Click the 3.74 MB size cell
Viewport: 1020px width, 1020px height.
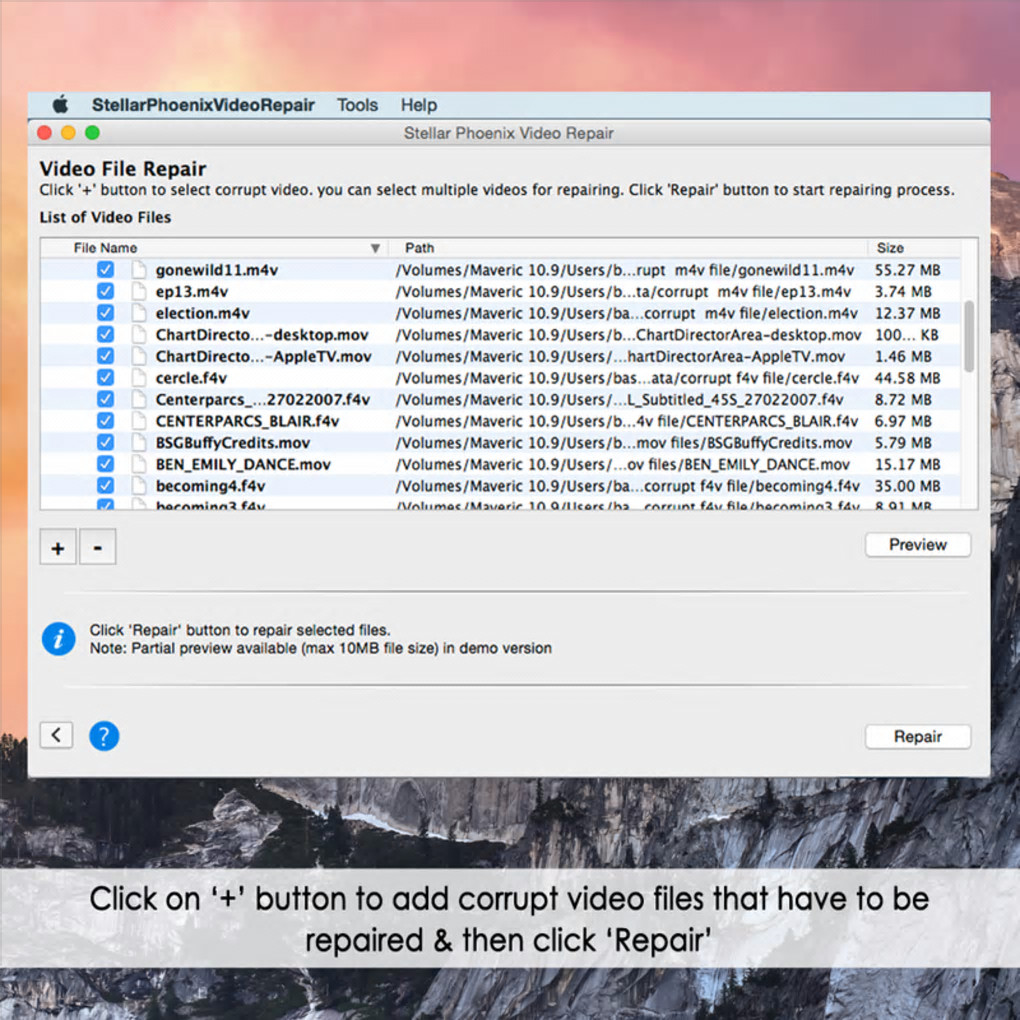pos(902,291)
